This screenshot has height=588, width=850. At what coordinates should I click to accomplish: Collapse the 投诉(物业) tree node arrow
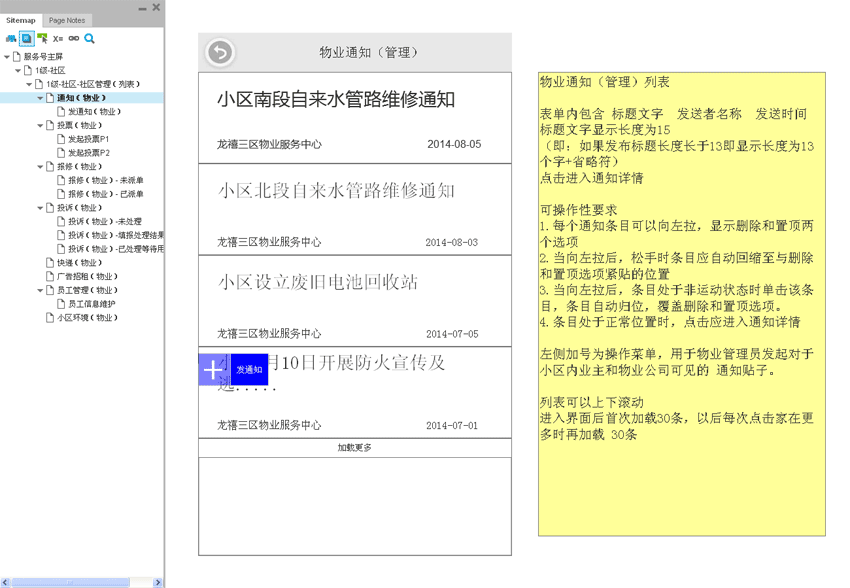point(41,208)
